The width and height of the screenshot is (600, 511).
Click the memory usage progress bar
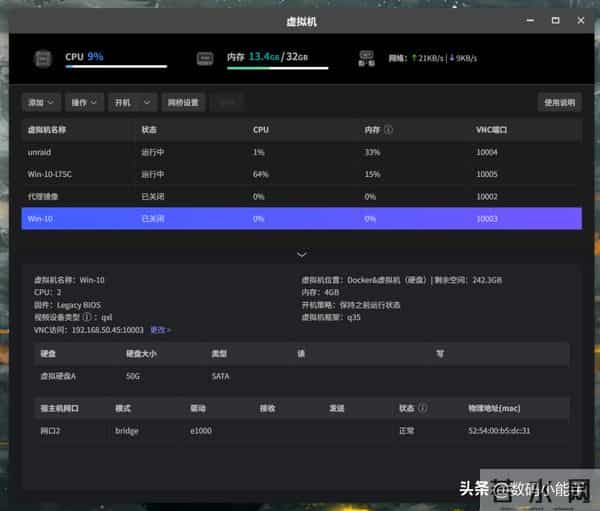click(277, 68)
